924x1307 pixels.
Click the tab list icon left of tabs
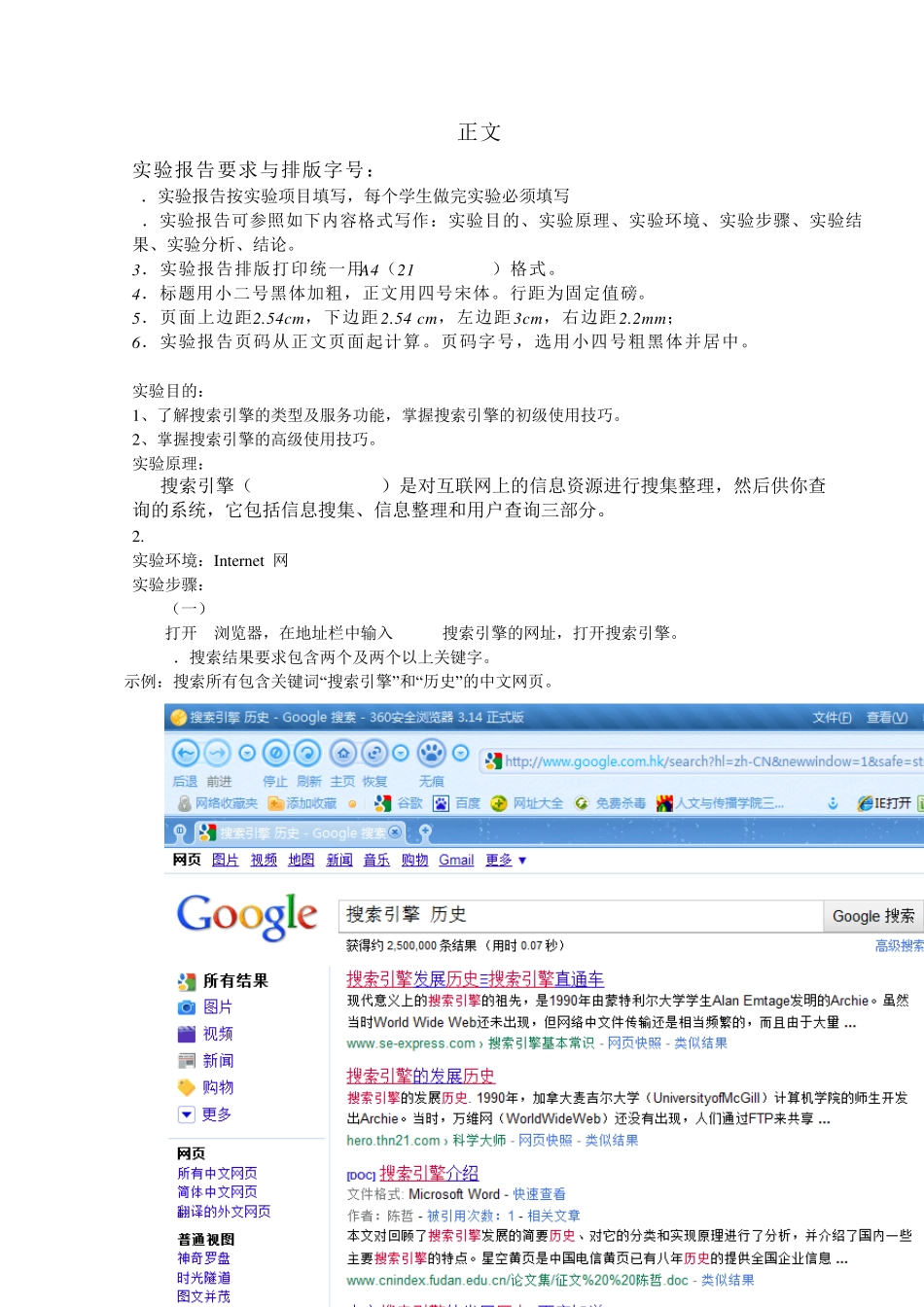click(x=180, y=832)
